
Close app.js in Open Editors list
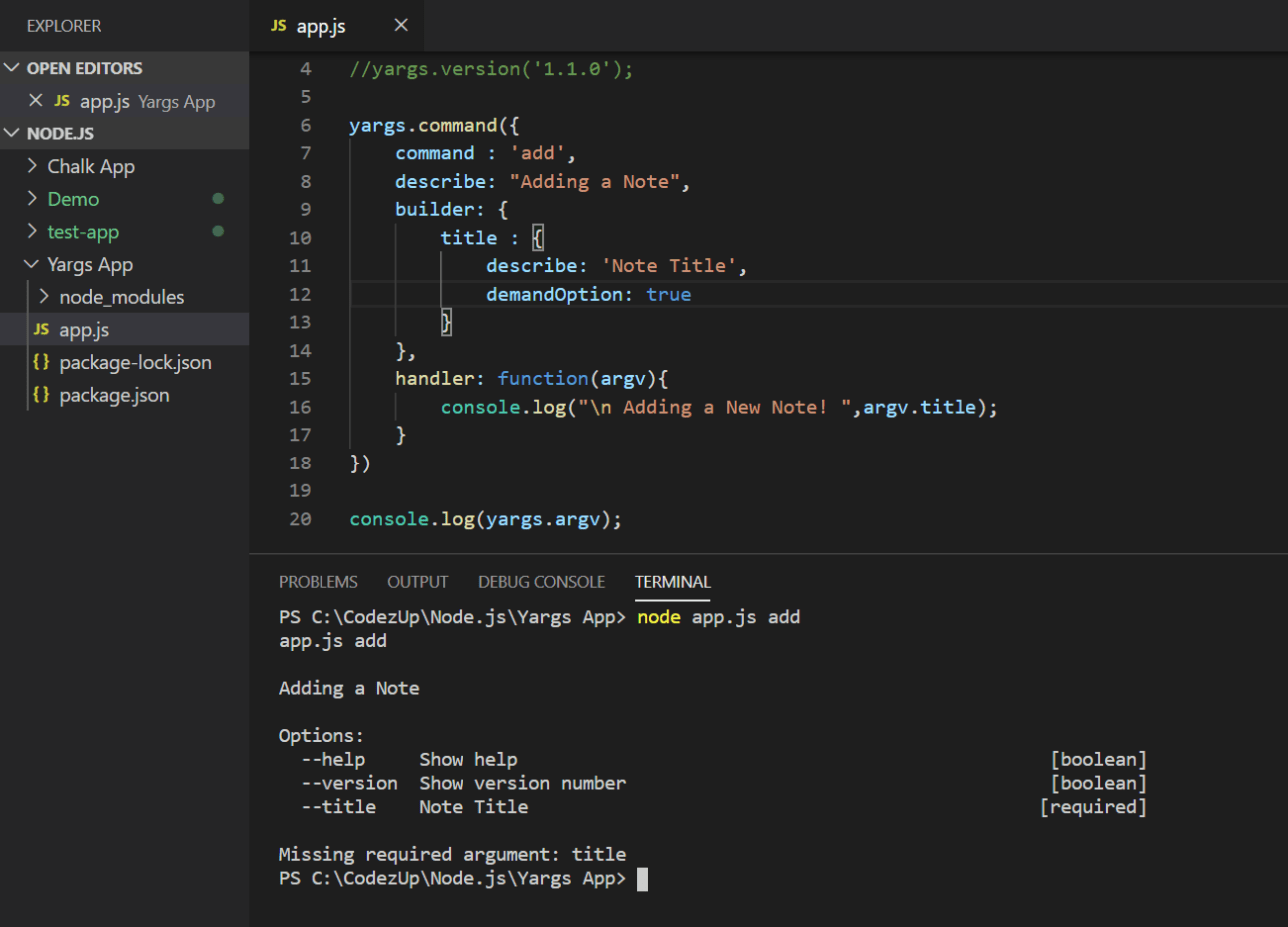pyautogui.click(x=36, y=100)
